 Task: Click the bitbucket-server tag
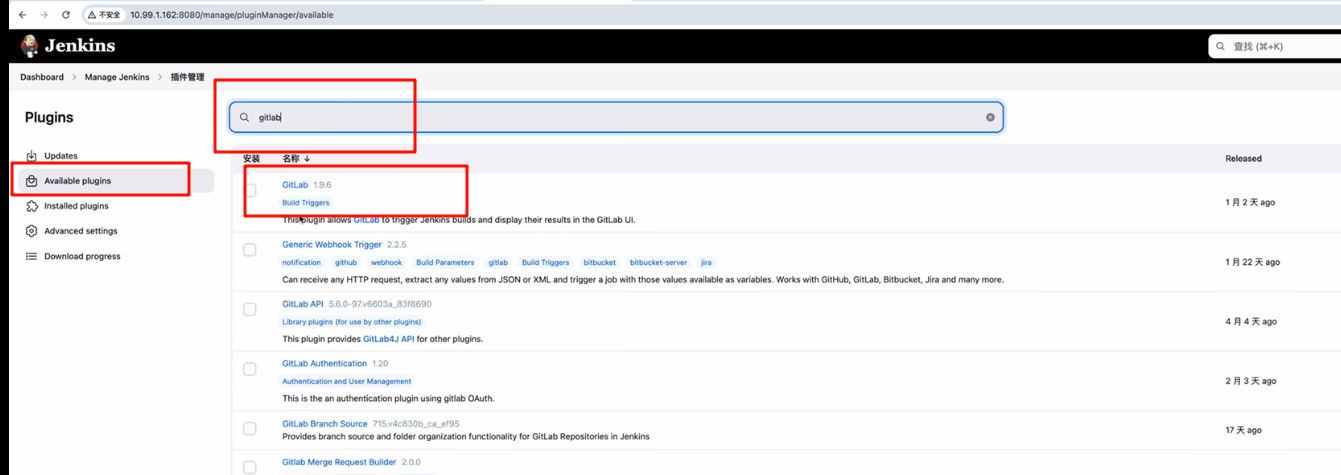tap(659, 263)
